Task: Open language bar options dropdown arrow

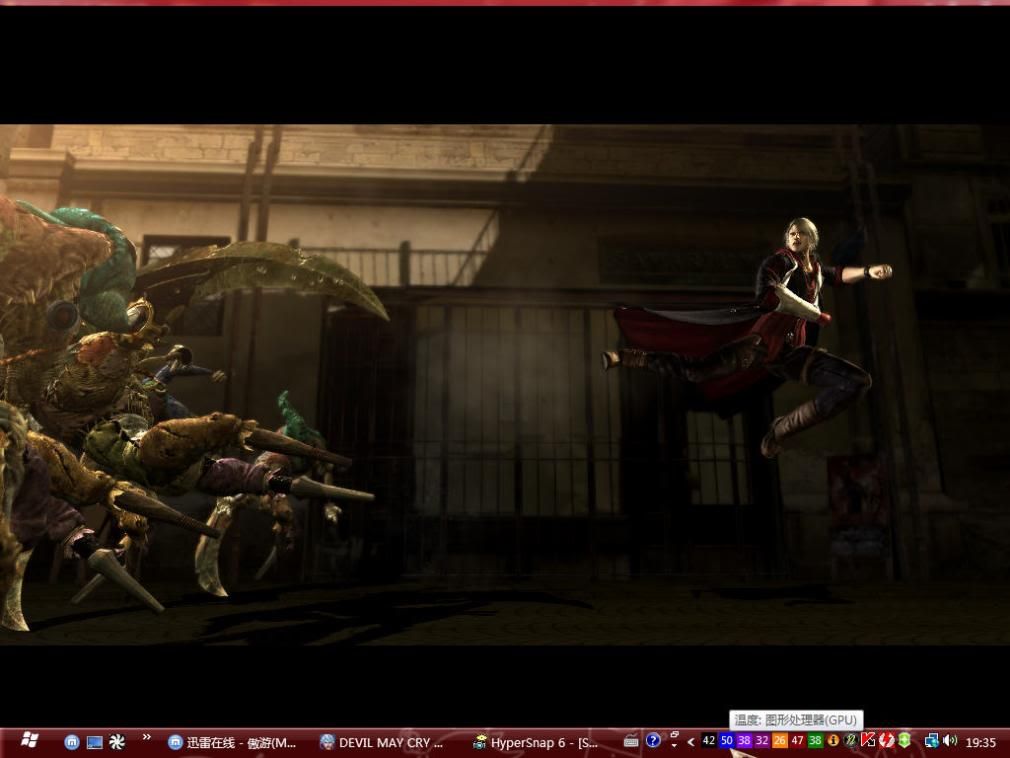Action: pyautogui.click(x=674, y=745)
